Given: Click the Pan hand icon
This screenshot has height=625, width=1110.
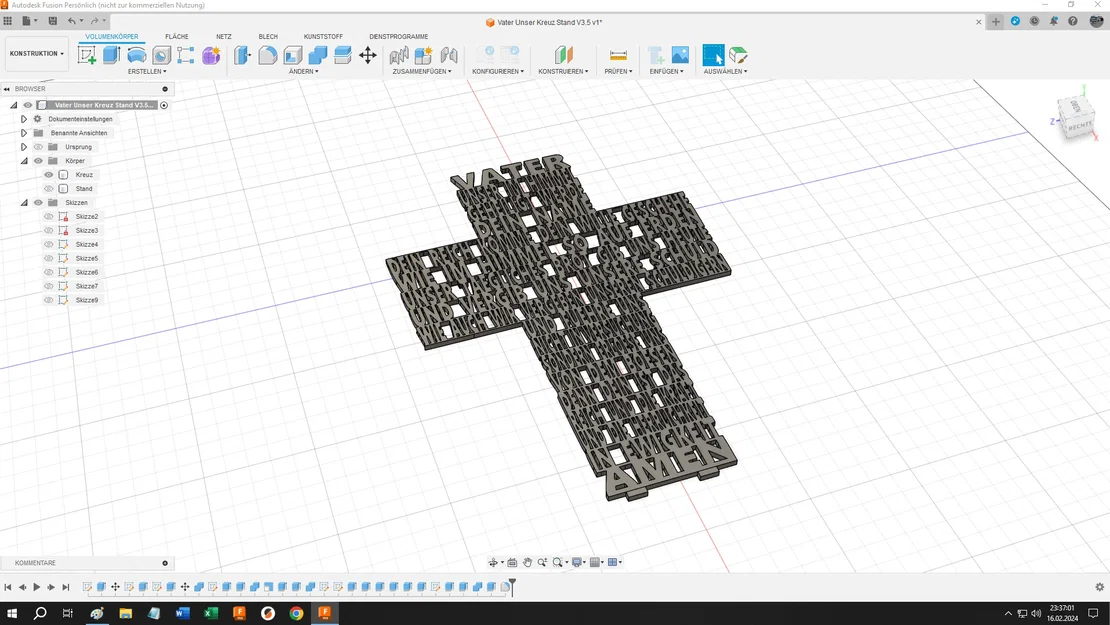Looking at the screenshot, I should (527, 563).
